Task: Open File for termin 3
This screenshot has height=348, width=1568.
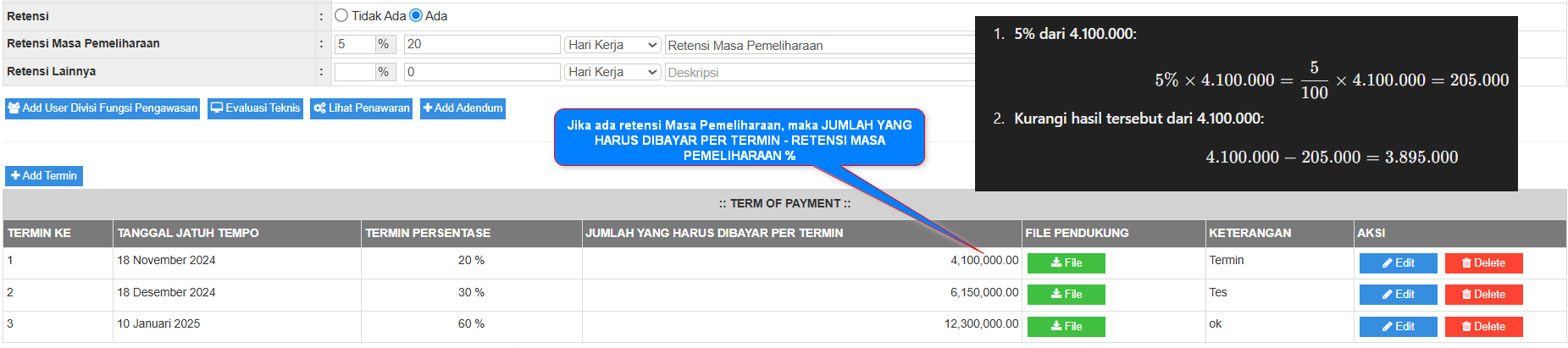Action: (1066, 327)
